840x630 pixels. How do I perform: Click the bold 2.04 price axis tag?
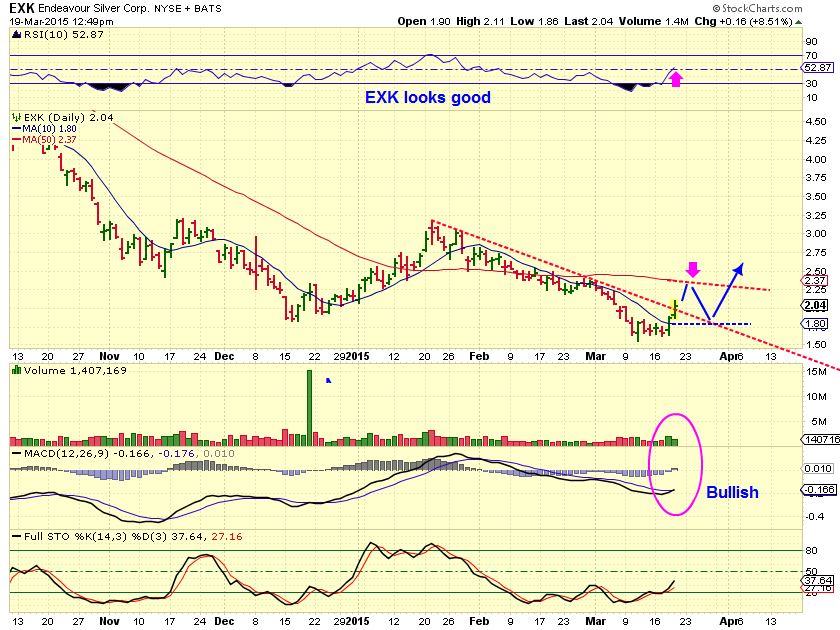(815, 305)
